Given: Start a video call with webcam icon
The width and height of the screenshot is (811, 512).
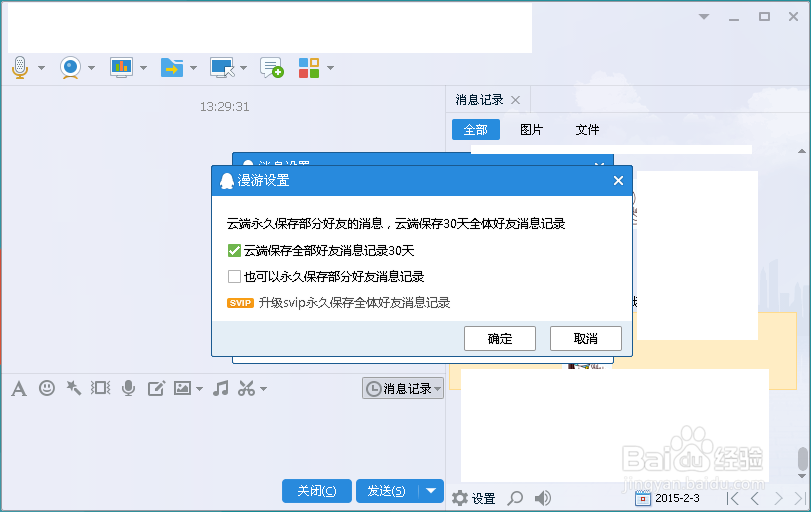Looking at the screenshot, I should [x=70, y=68].
